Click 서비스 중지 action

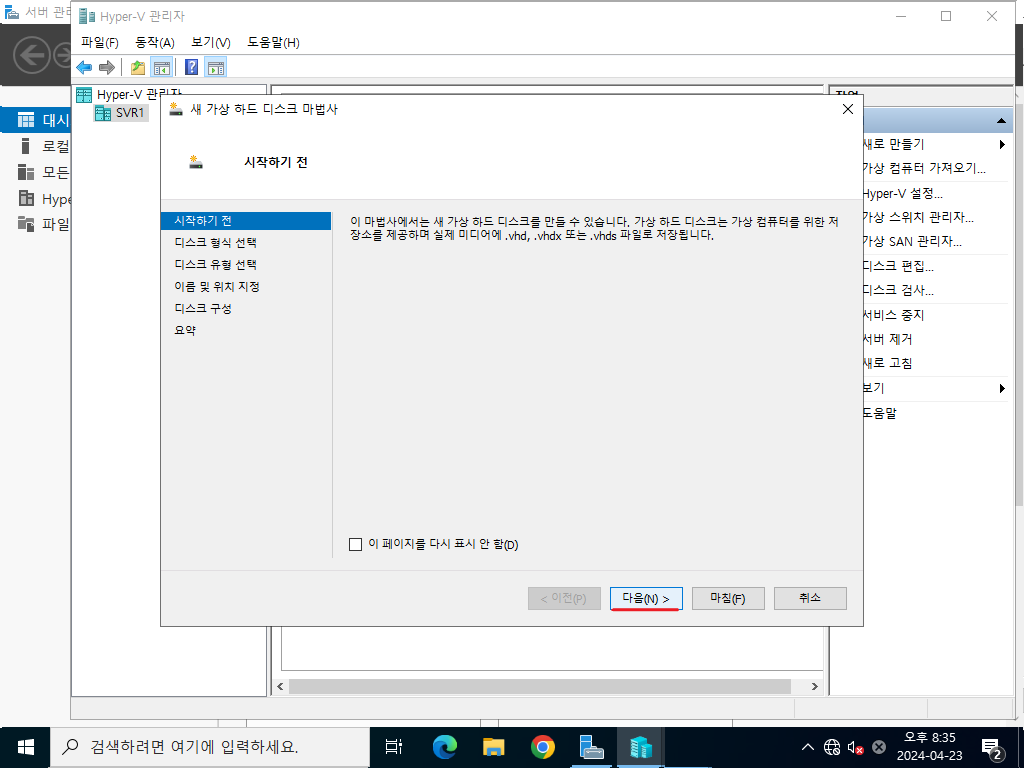(x=893, y=315)
